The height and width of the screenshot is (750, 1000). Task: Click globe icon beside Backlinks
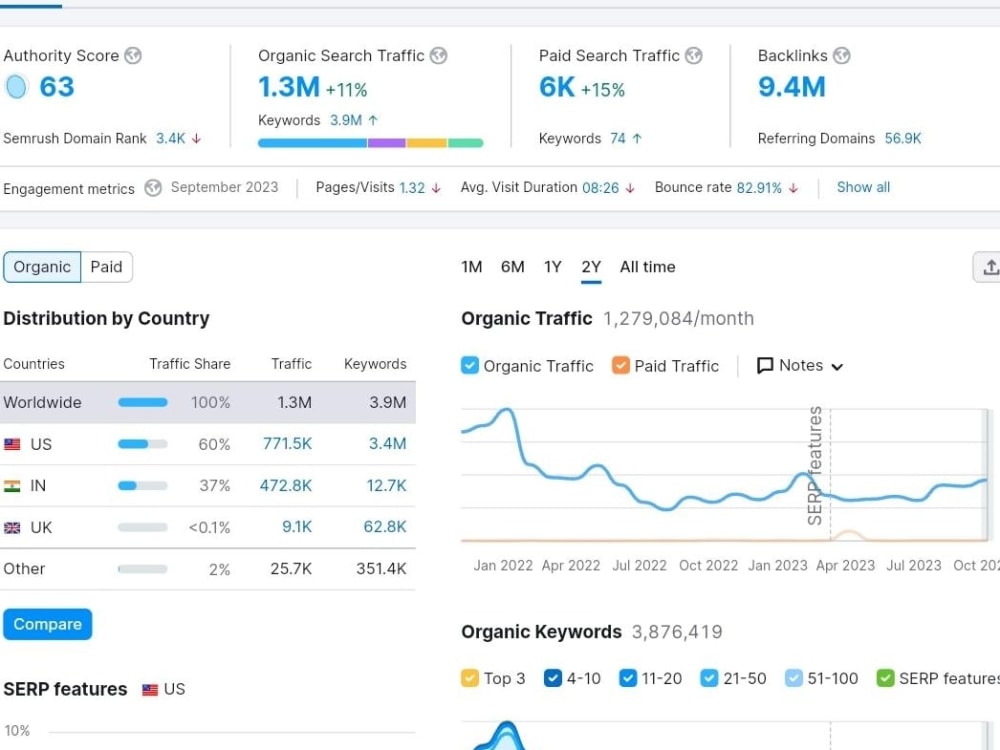(x=842, y=55)
